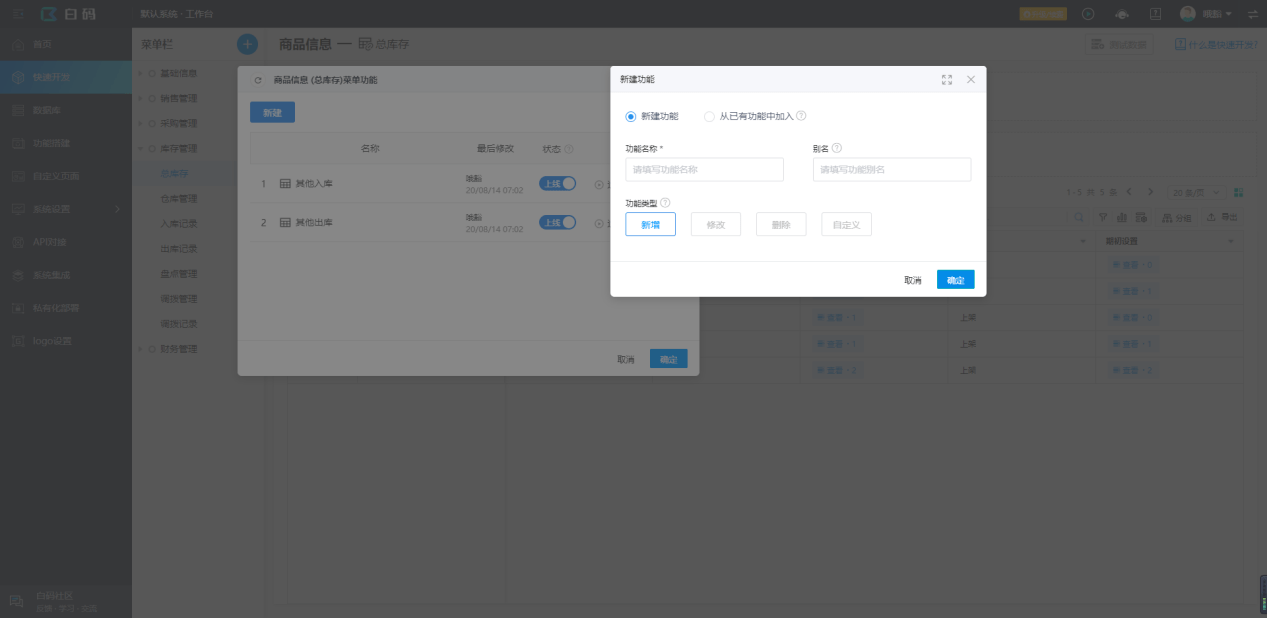
Task: Go to the previous page with the left arrow
Action: [1129, 191]
